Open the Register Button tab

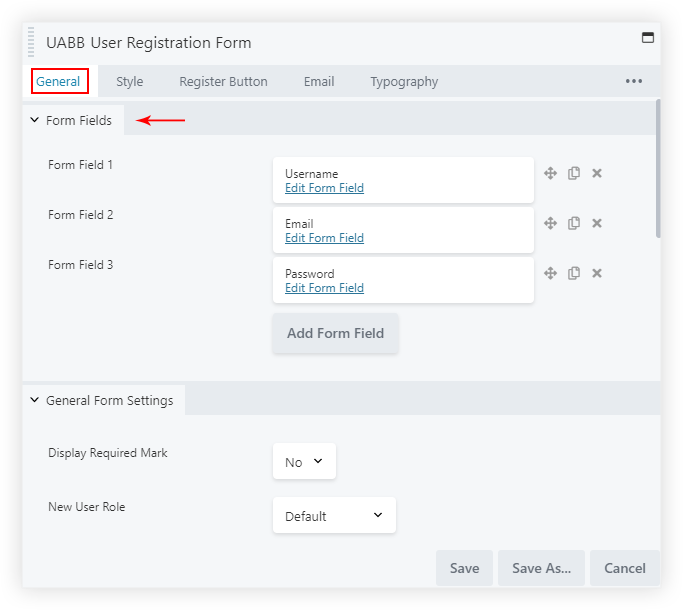click(x=223, y=82)
